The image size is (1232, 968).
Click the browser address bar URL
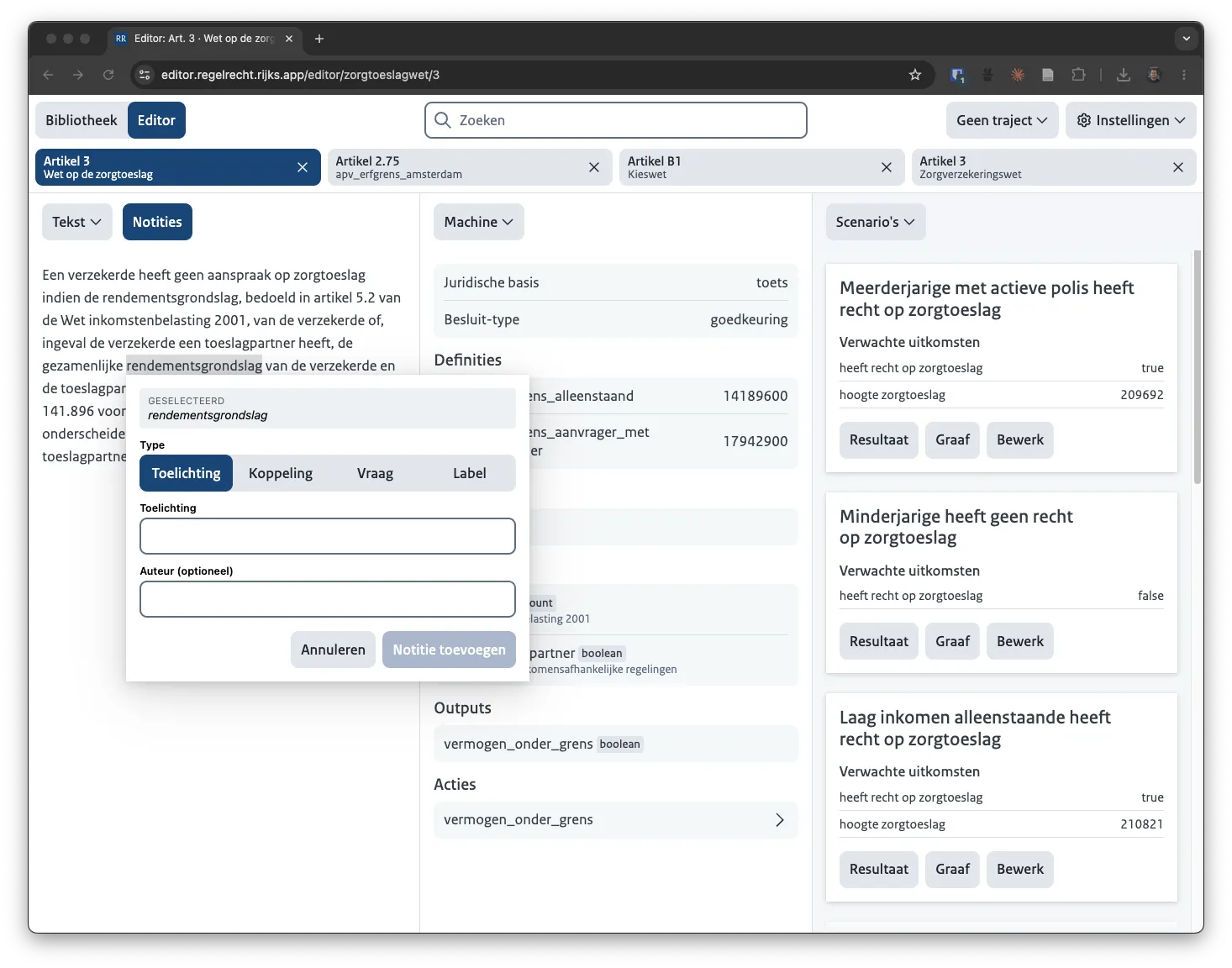click(300, 75)
